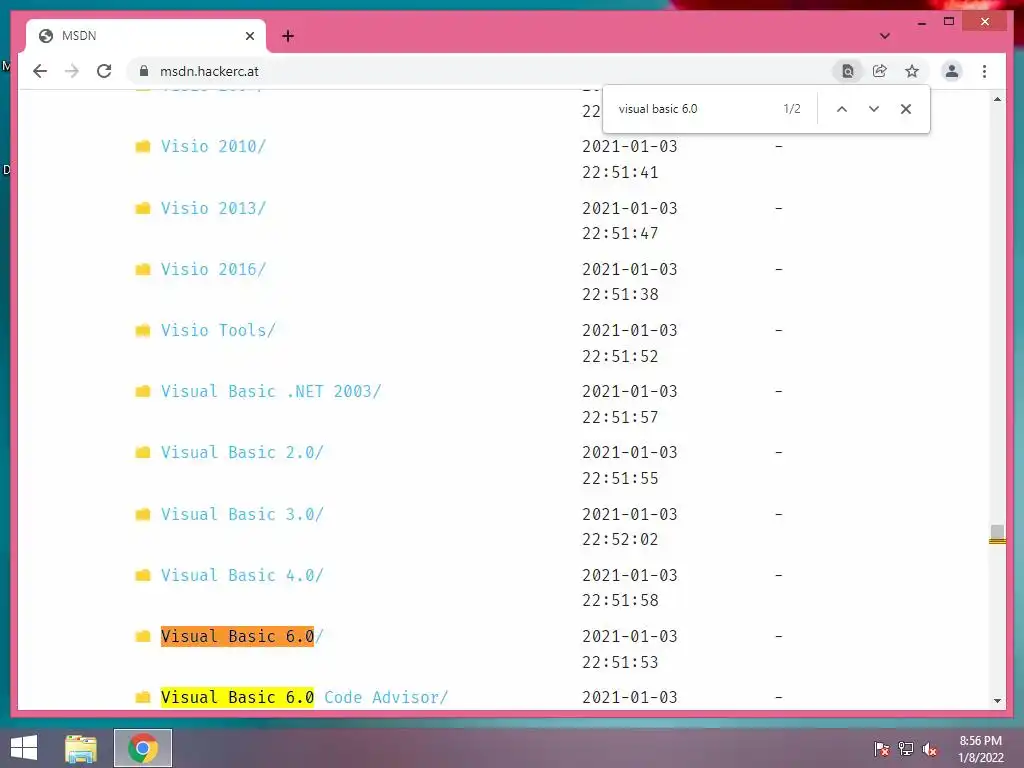The width and height of the screenshot is (1024, 768).
Task: Open the Visio 2010/ folder link
Action: coord(214,146)
